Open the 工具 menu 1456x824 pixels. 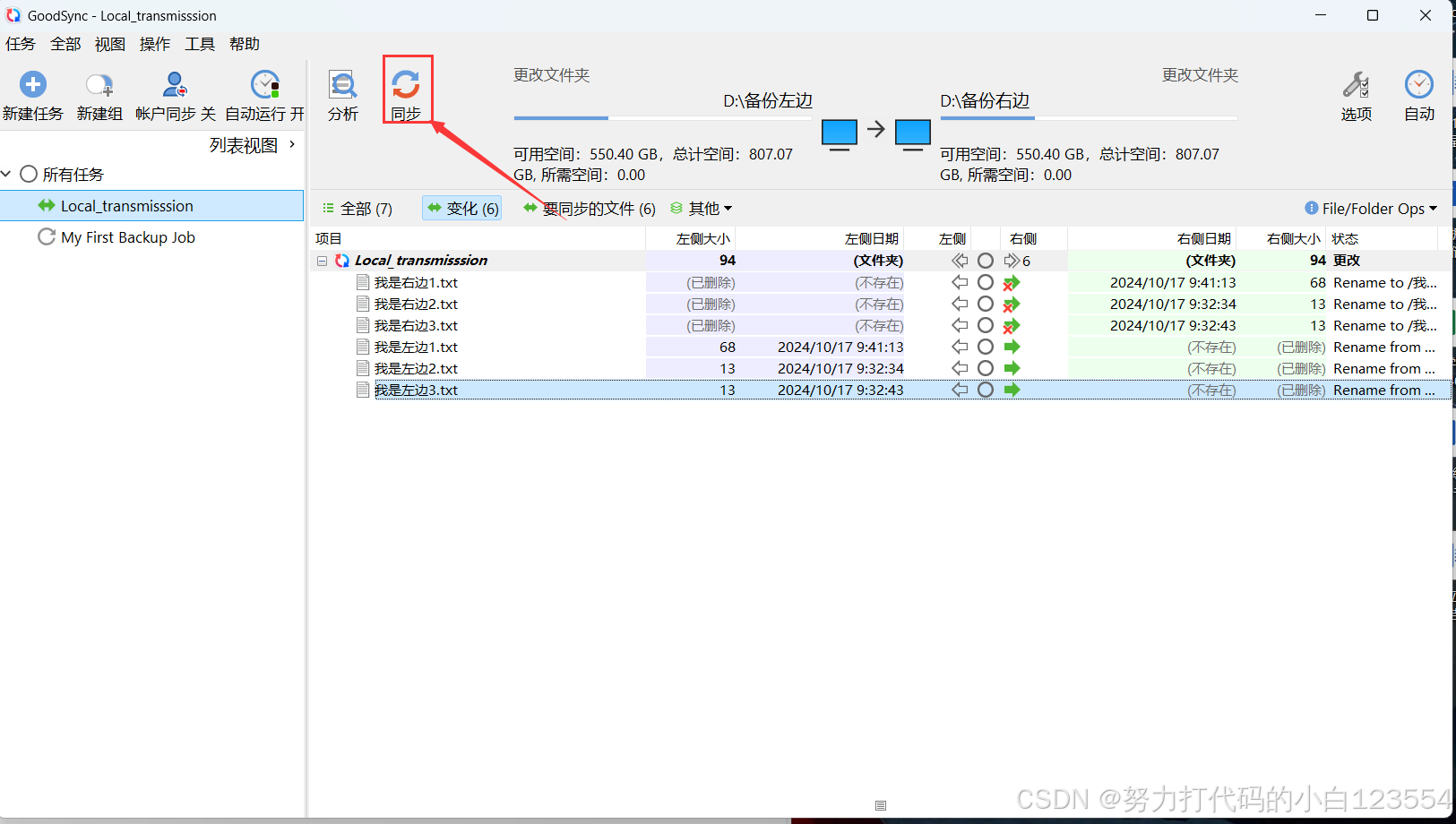pos(200,44)
